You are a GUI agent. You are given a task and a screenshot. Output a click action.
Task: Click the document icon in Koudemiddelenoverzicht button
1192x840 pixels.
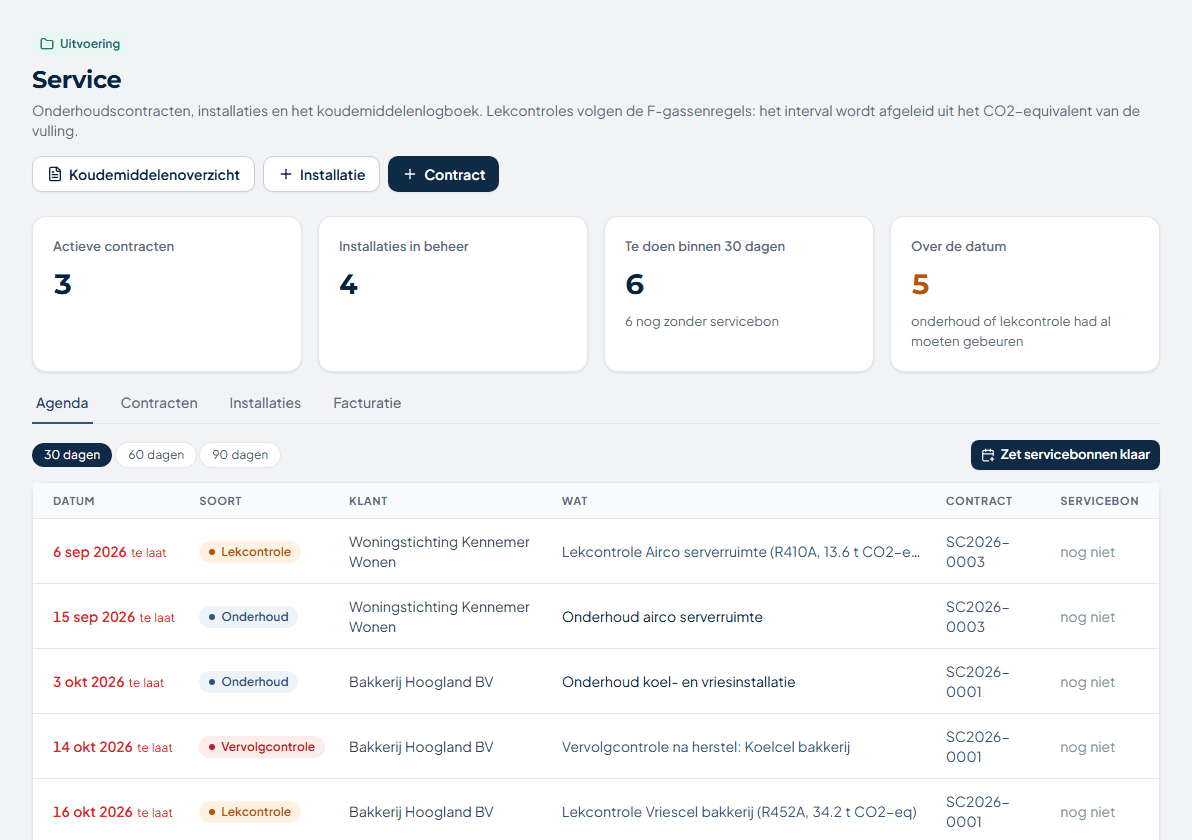coord(55,175)
